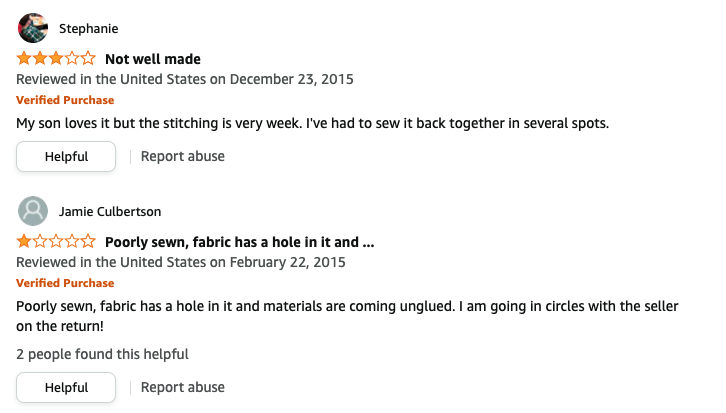Click the "2 people found this helpful" text
726x413 pixels.
102,354
